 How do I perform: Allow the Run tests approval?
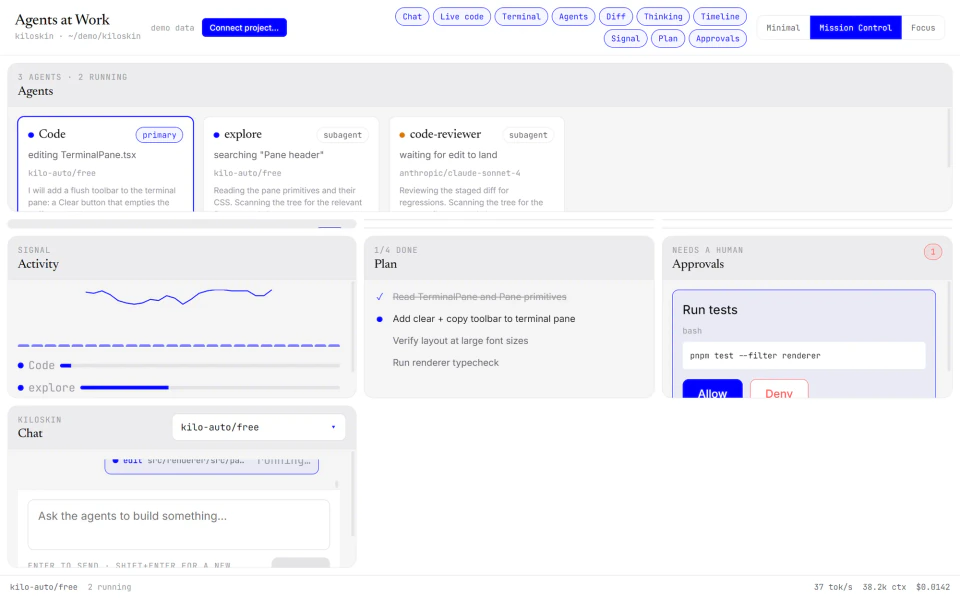click(713, 389)
